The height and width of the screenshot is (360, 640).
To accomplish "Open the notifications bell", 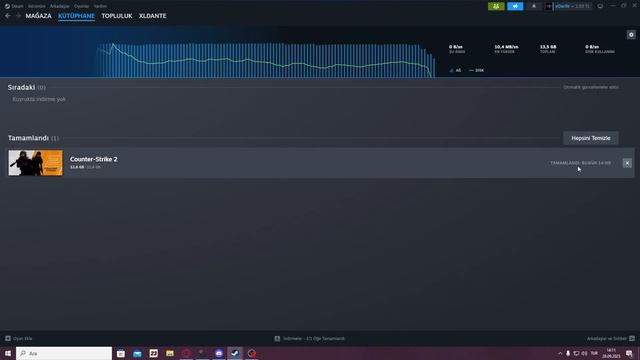I will 533,6.
